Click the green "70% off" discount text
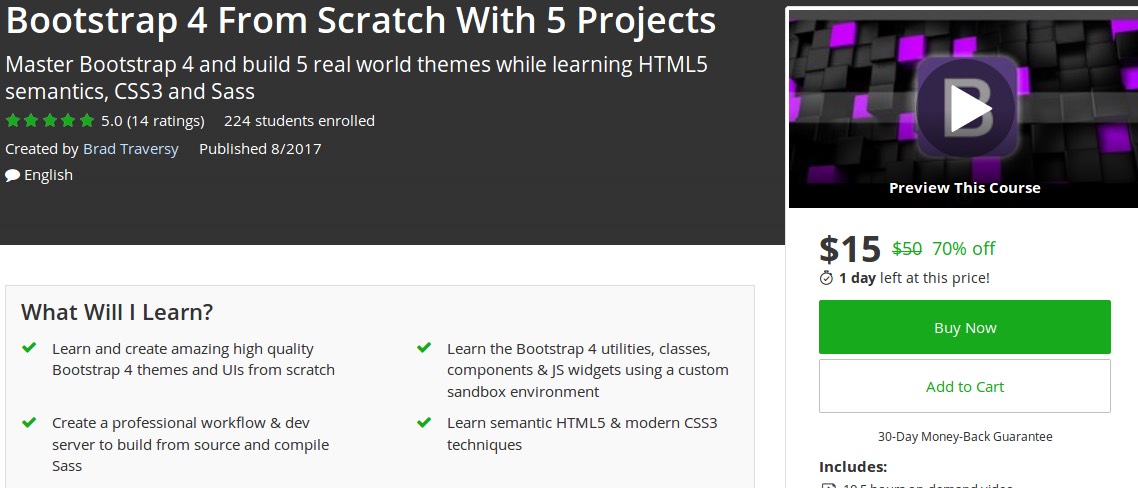Screen dimensions: 1138x488 963,249
